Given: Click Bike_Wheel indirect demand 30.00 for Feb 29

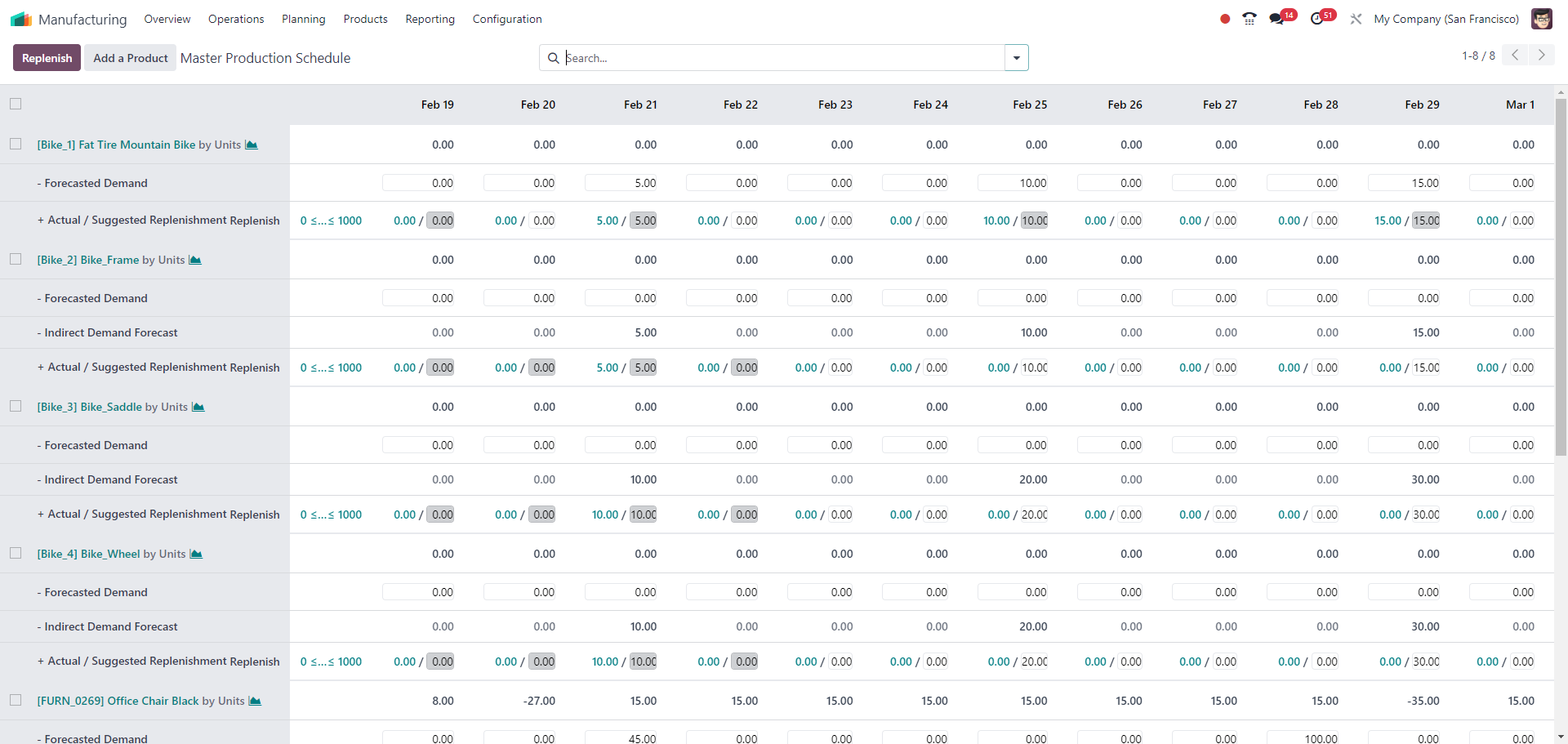Looking at the screenshot, I should (1425, 626).
